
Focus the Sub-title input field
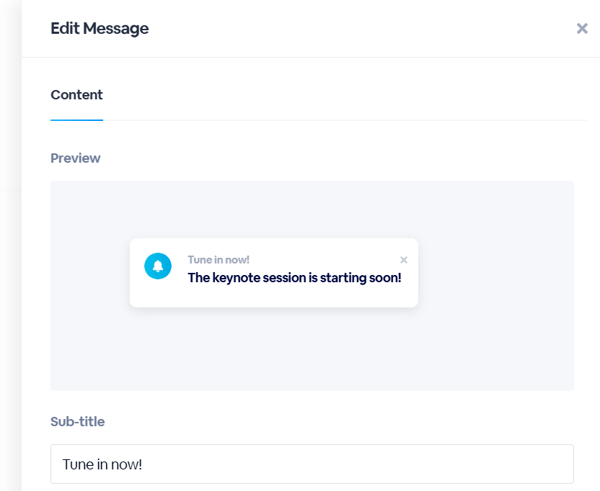(x=312, y=464)
